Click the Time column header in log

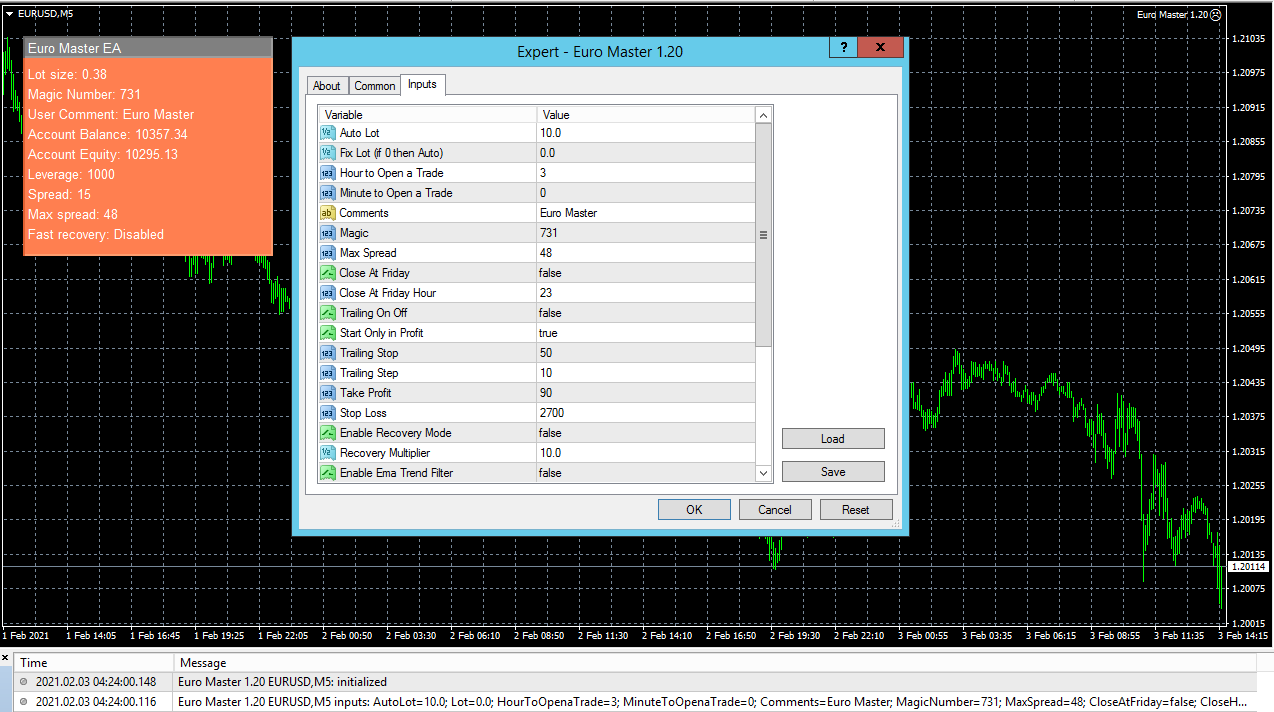(94, 662)
